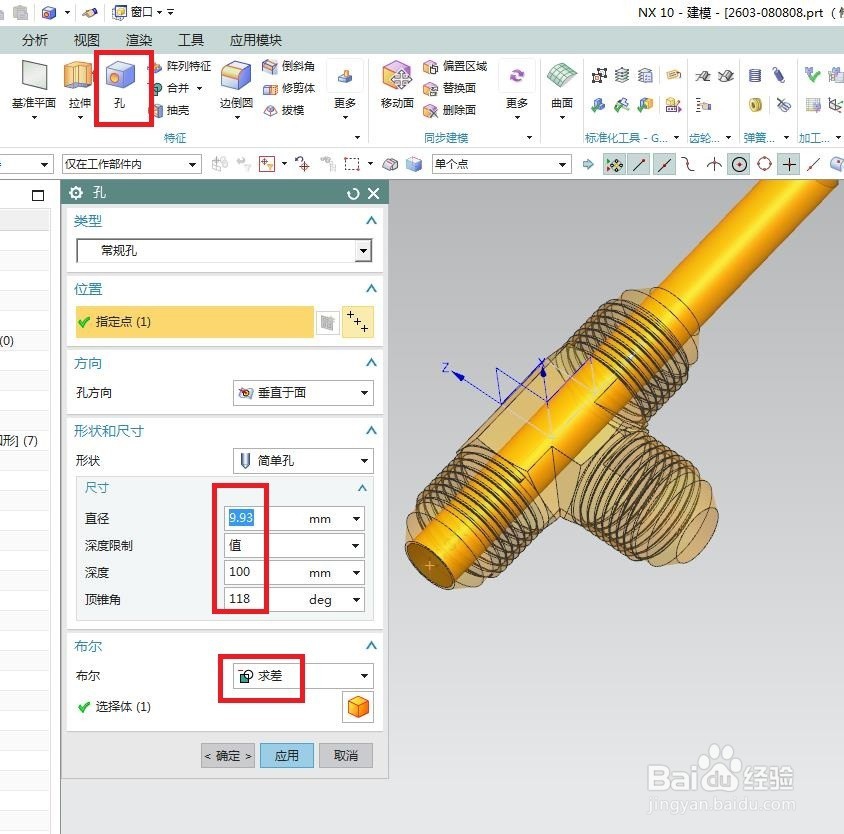Open the Datum Plane (基准平面) tool
Image resolution: width=844 pixels, height=834 pixels.
point(34,85)
